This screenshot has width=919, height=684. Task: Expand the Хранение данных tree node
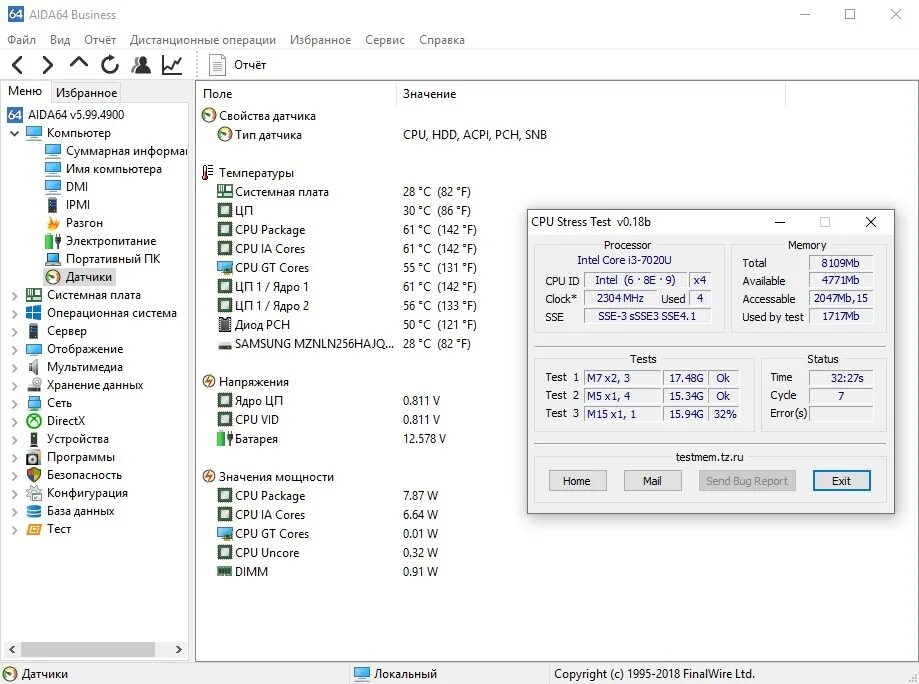[x=15, y=386]
